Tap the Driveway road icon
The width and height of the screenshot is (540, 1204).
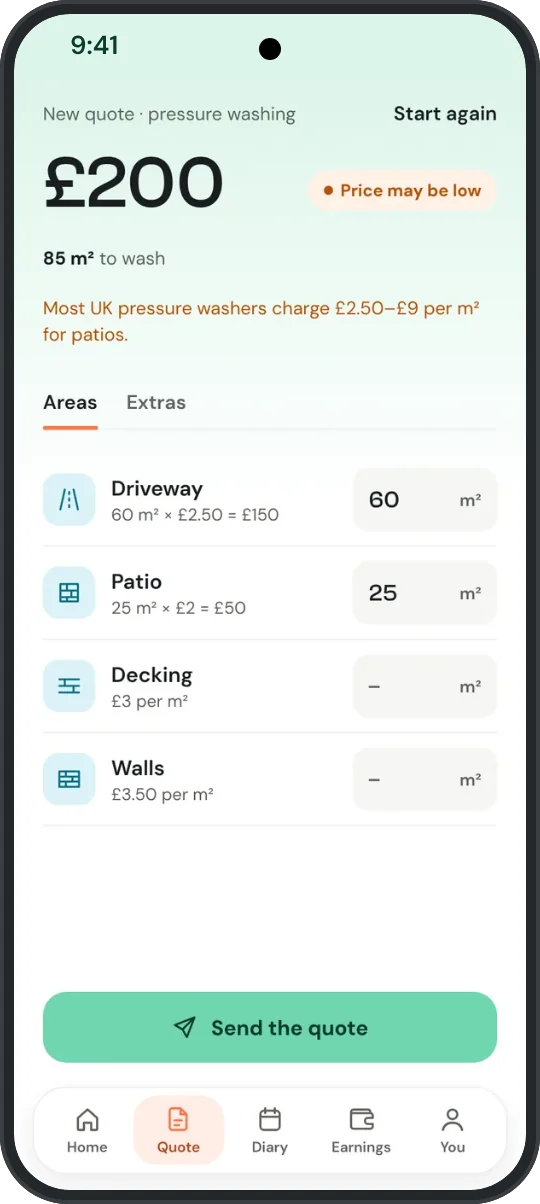tap(69, 500)
